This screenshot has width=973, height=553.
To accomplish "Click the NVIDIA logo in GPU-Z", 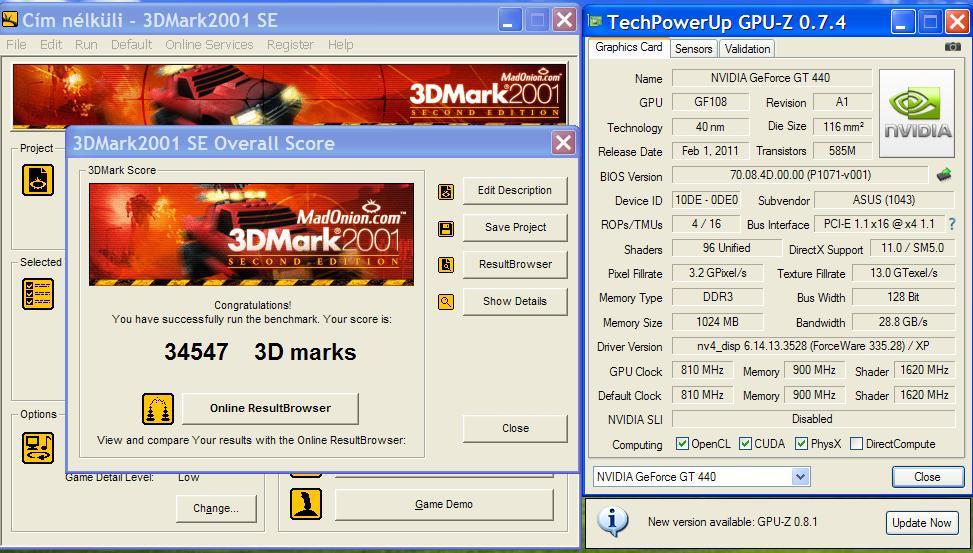I will pyautogui.click(x=917, y=113).
